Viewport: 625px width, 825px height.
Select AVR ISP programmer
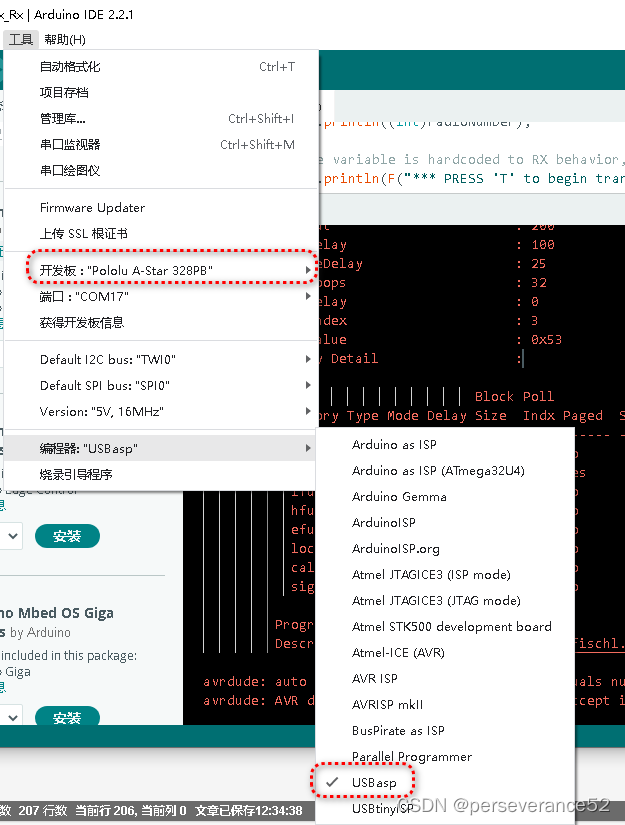[445, 679]
